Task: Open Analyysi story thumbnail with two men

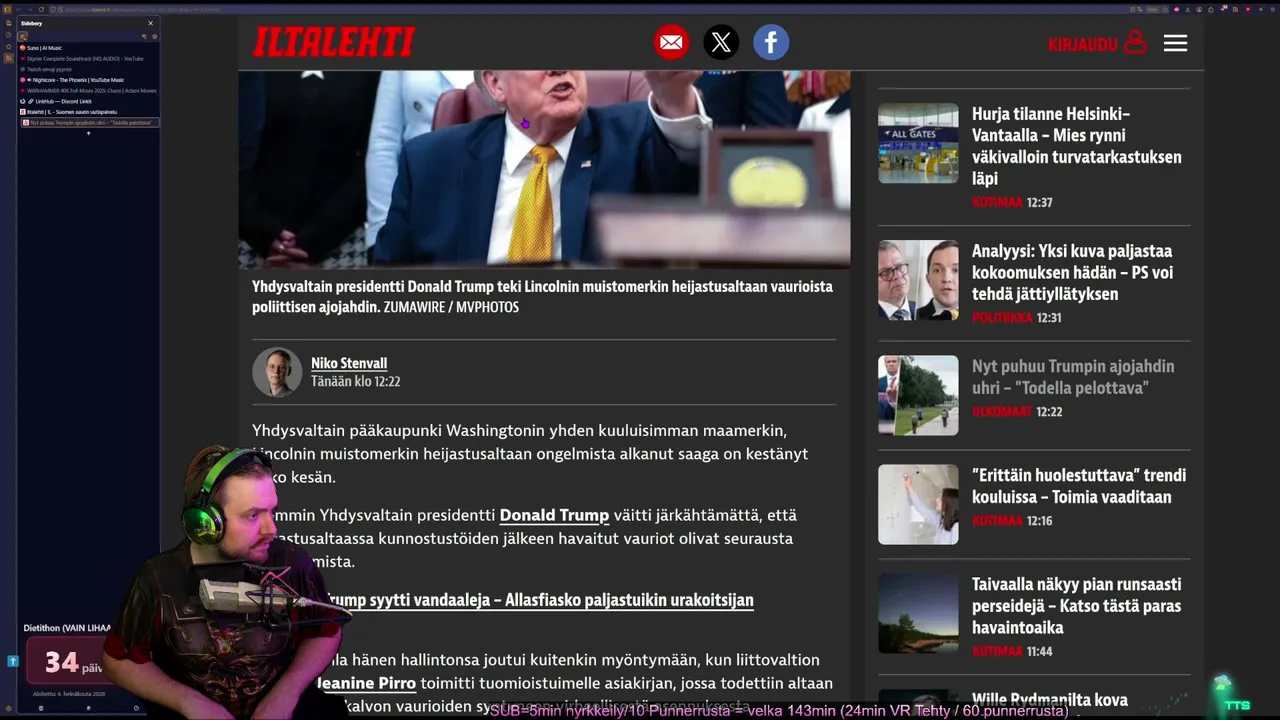Action: click(918, 280)
